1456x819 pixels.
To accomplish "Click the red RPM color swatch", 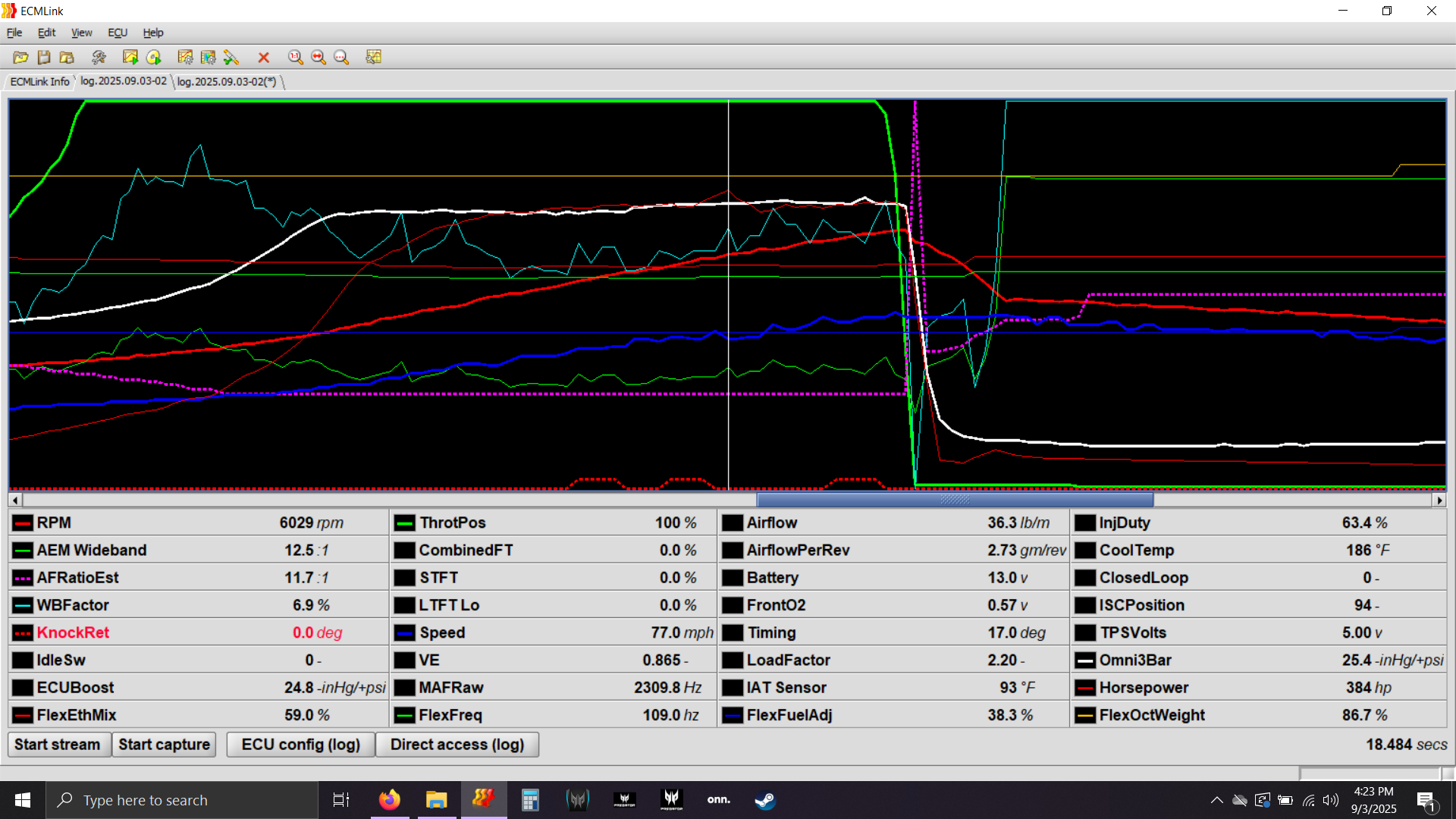I will pyautogui.click(x=23, y=523).
